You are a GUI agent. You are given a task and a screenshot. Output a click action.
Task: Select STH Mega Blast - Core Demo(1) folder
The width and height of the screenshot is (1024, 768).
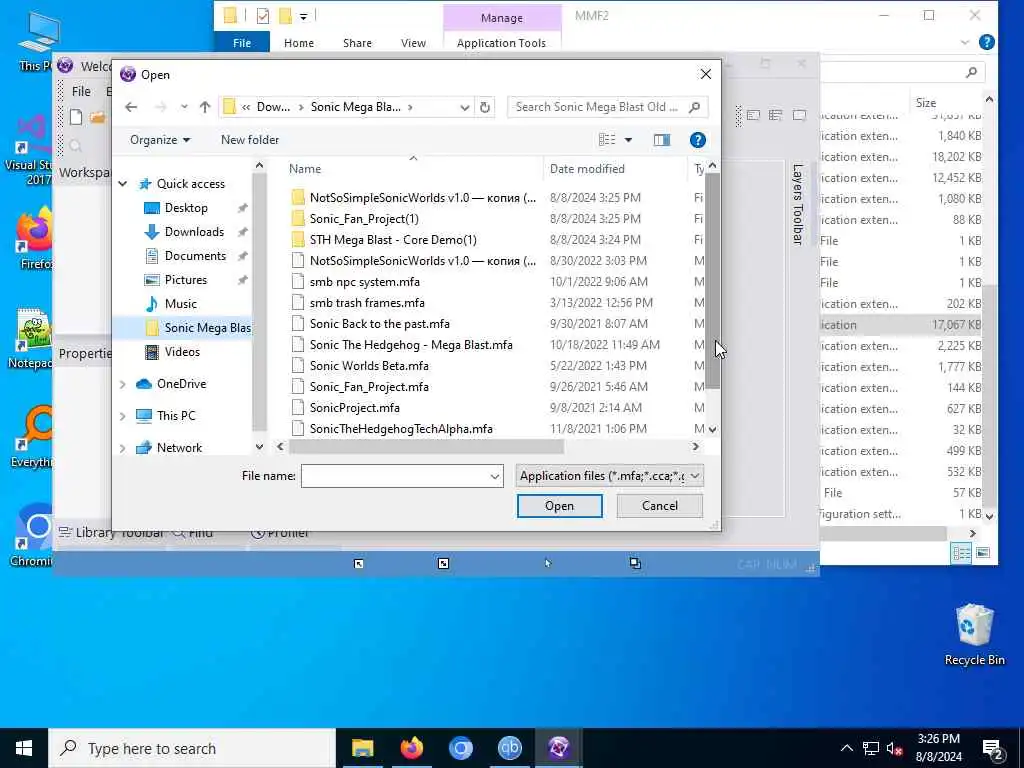point(393,240)
